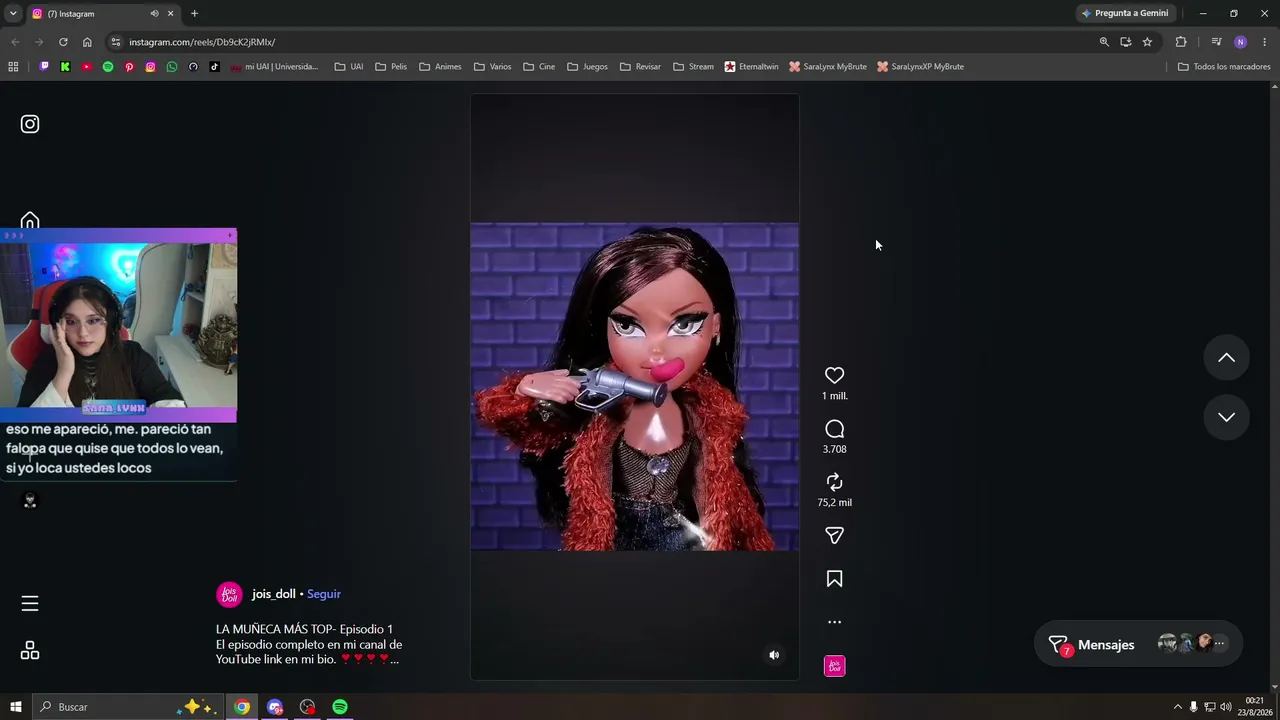Reload the Instagram page

(x=63, y=42)
